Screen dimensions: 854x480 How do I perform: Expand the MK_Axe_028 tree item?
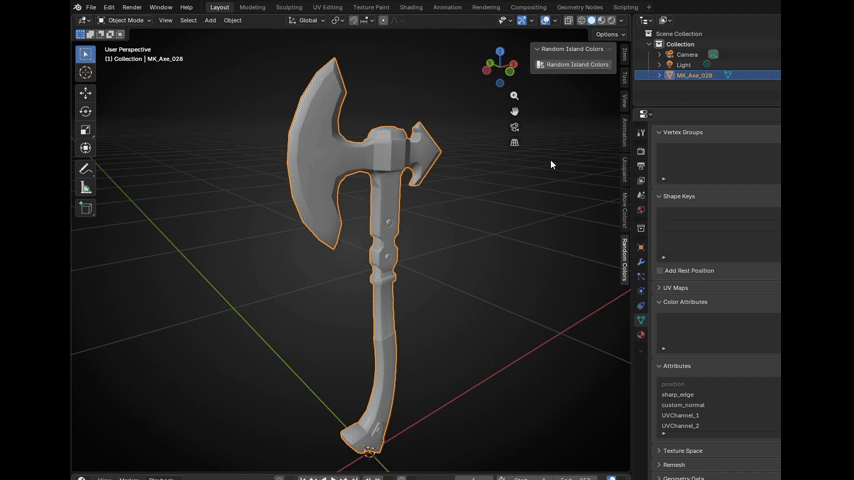pyautogui.click(x=659, y=75)
